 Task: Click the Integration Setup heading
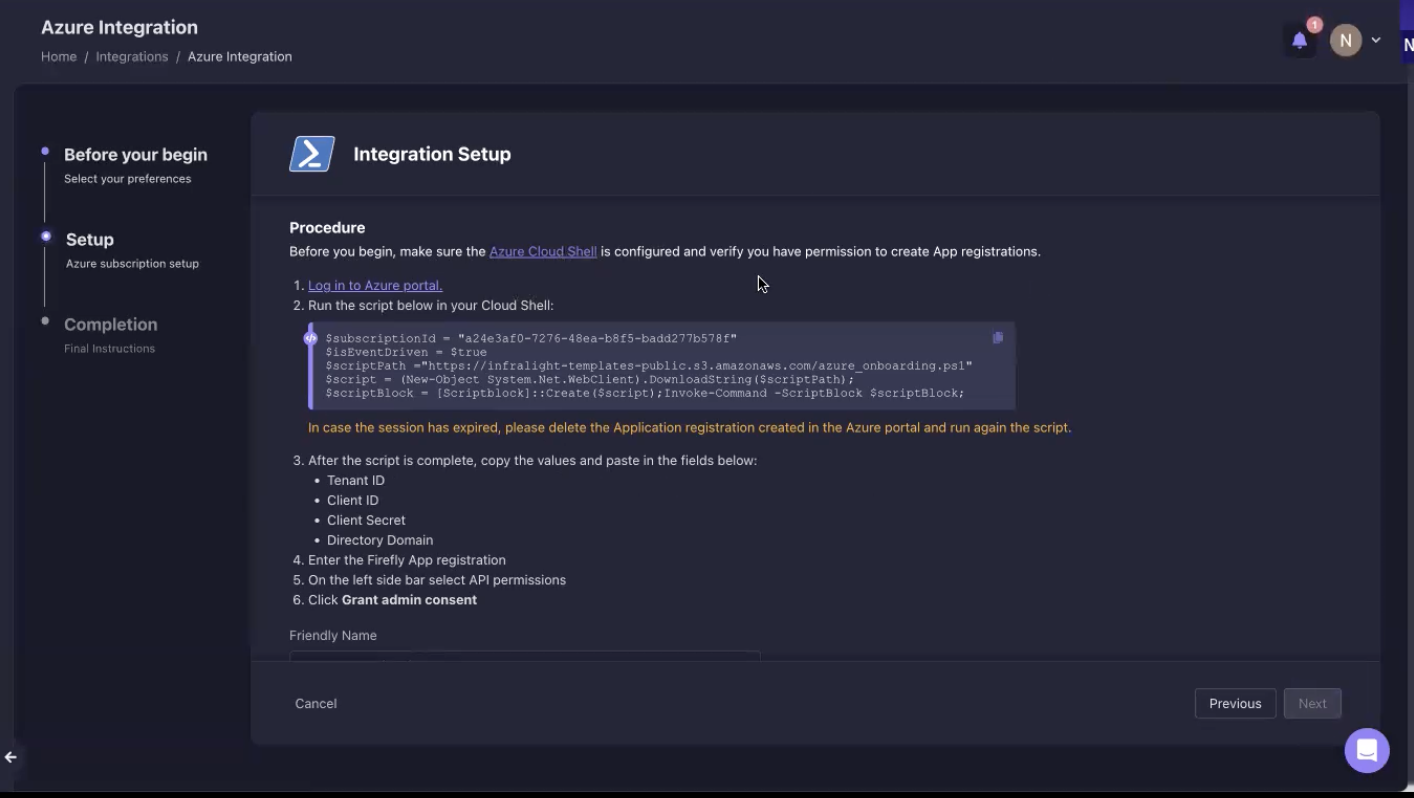432,155
